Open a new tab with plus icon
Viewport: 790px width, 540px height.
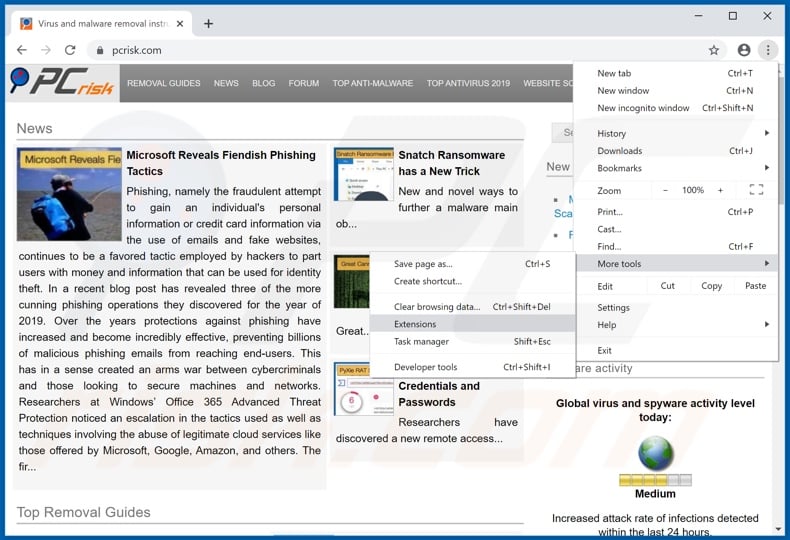(x=208, y=24)
